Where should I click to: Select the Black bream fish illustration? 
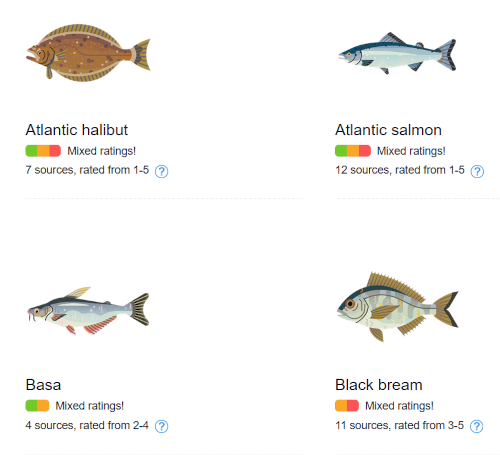(x=398, y=307)
